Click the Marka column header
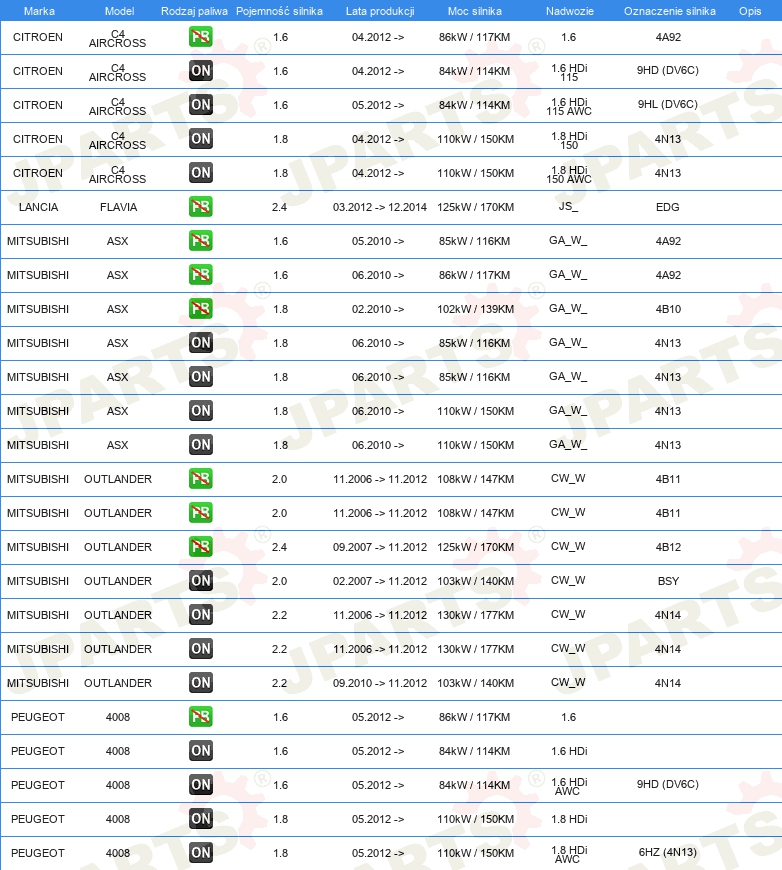 click(x=39, y=11)
